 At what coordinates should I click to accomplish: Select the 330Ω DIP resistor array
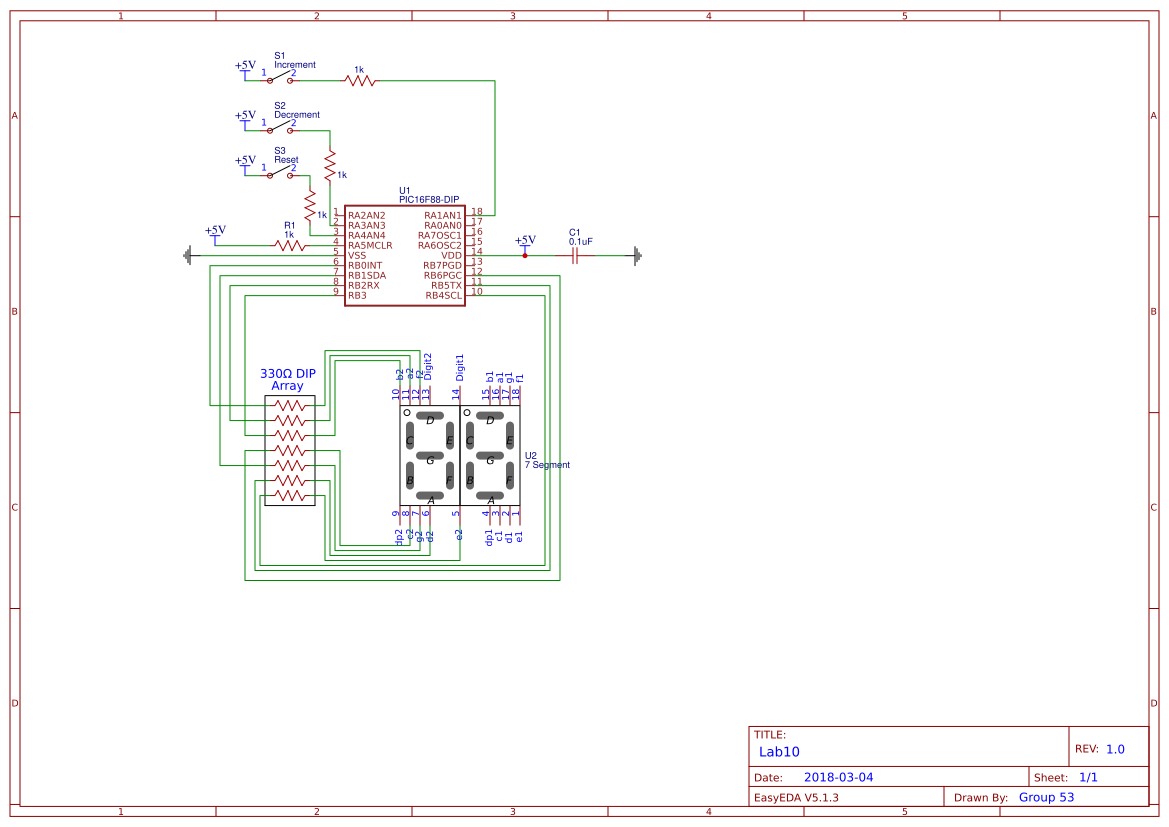point(289,448)
